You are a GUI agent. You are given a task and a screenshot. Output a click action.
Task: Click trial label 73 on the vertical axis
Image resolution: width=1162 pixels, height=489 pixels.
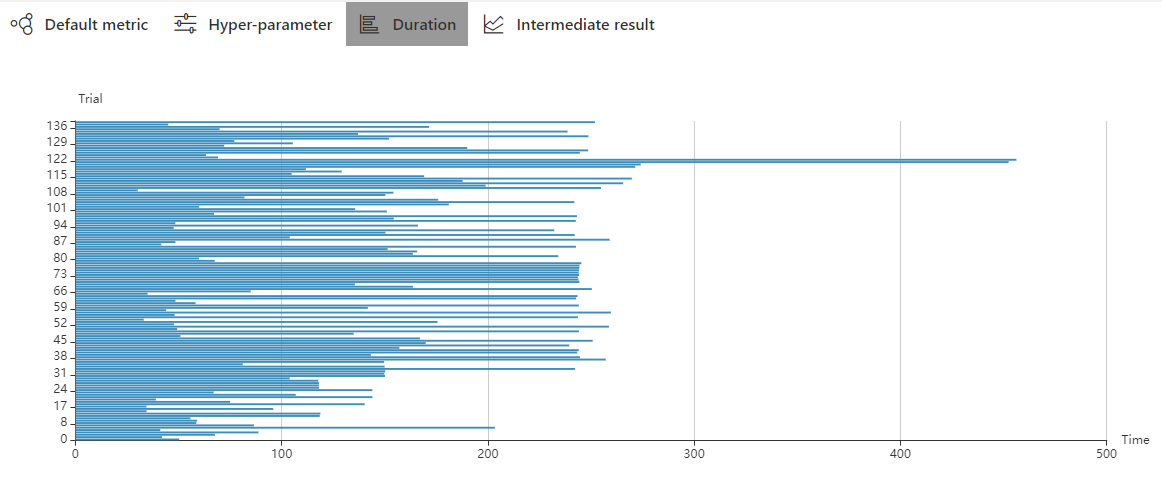click(x=60, y=274)
